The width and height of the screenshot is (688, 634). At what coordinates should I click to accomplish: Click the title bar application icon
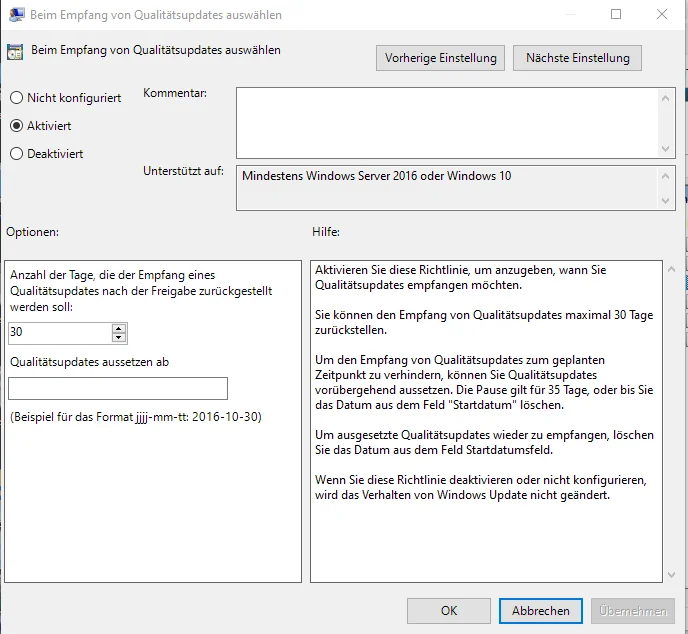click(17, 14)
